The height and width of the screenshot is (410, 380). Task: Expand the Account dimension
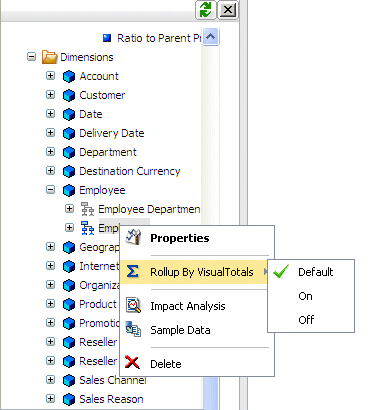pos(50,76)
